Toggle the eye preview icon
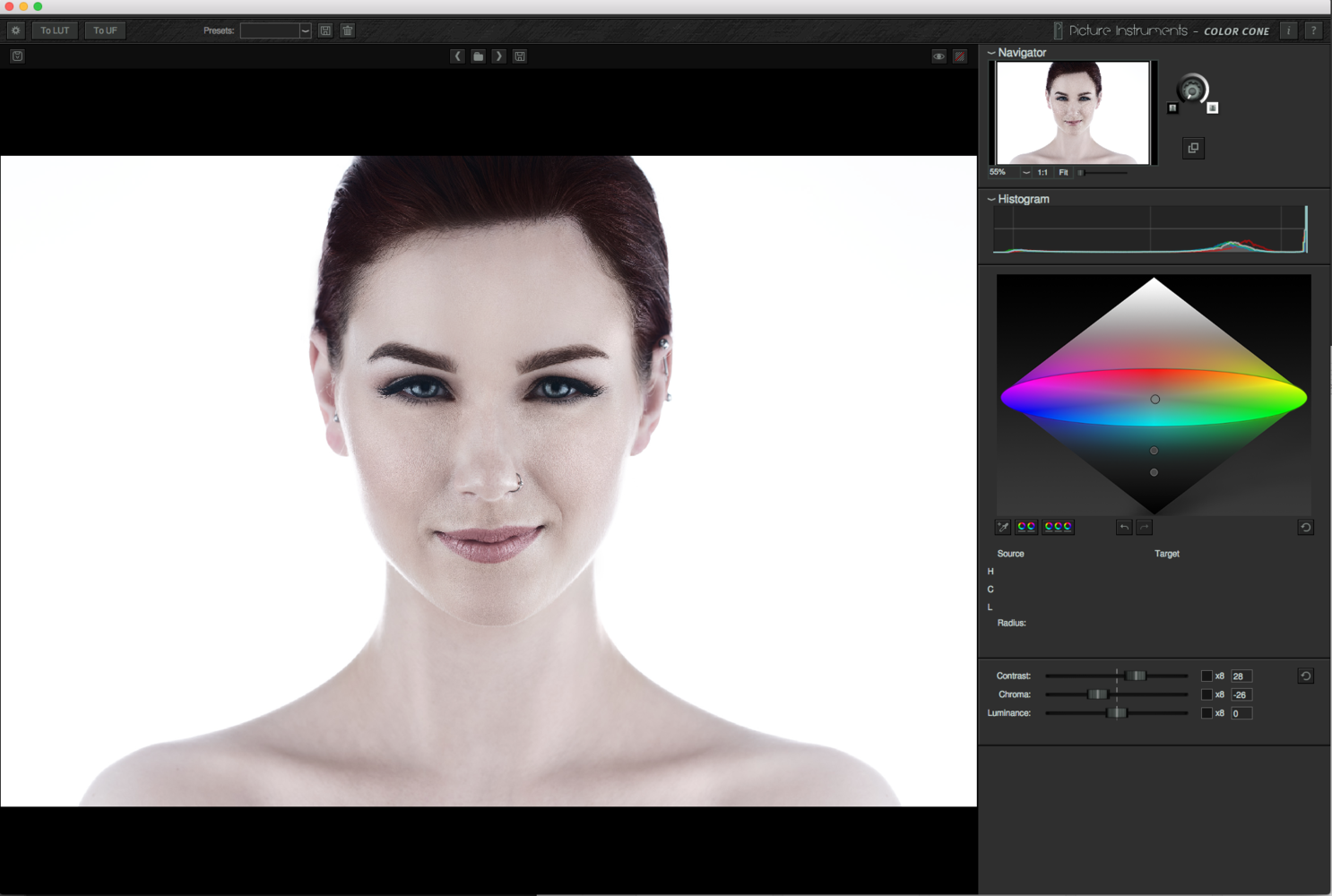Image resolution: width=1332 pixels, height=896 pixels. (x=938, y=56)
